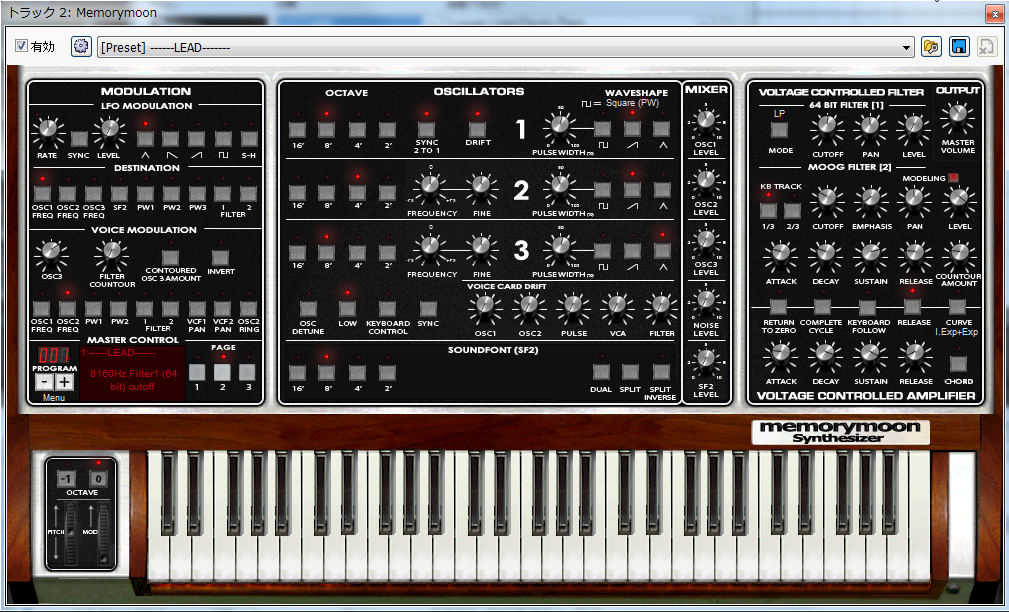This screenshot has height=612, width=1009.
Task: Set oscillator 2 octave to 4'
Action: click(x=357, y=192)
